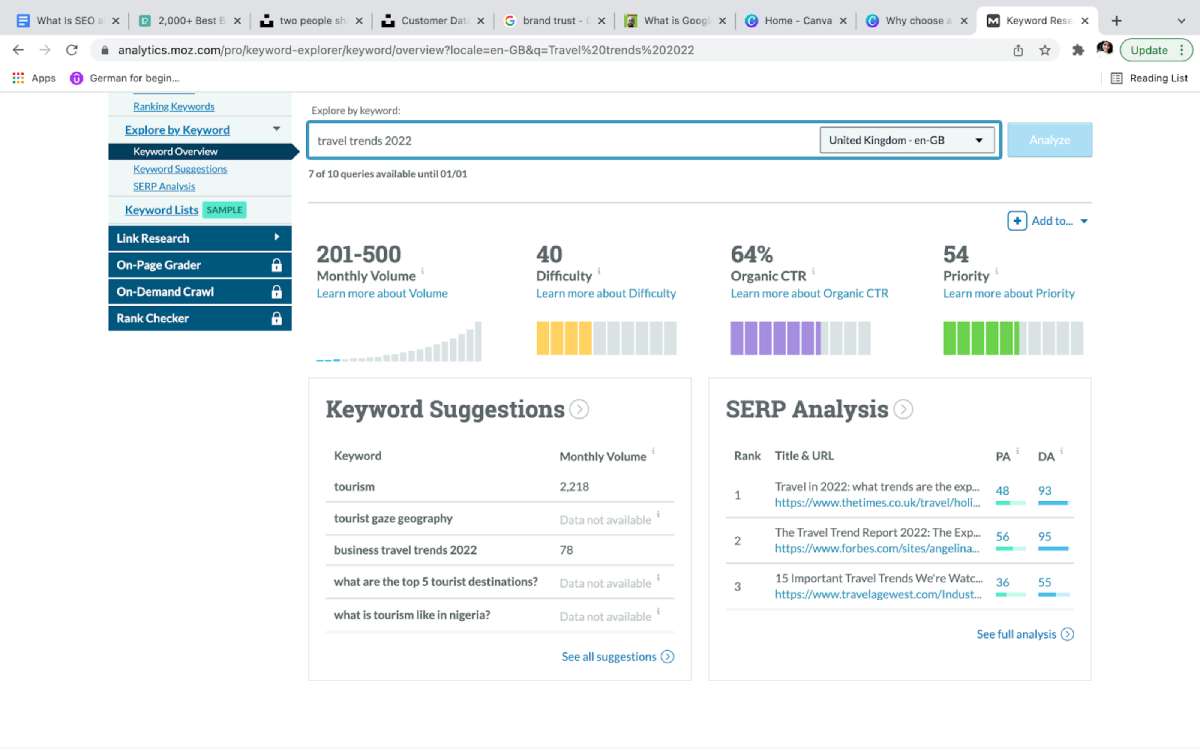Click the Chrome Update button
Screen dimensions: 1200x750
point(1156,50)
